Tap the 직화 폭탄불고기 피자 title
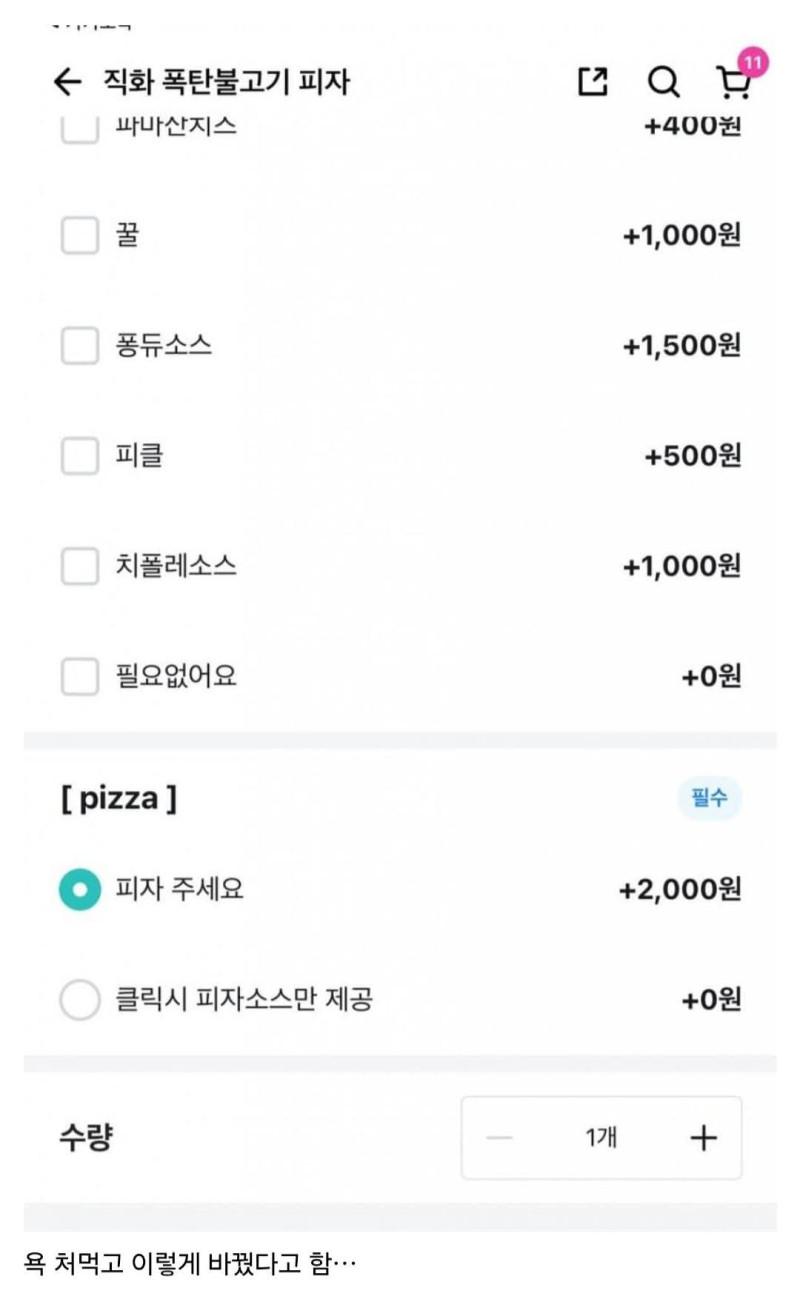Screen dimensions: 800x1313 [x=226, y=82]
